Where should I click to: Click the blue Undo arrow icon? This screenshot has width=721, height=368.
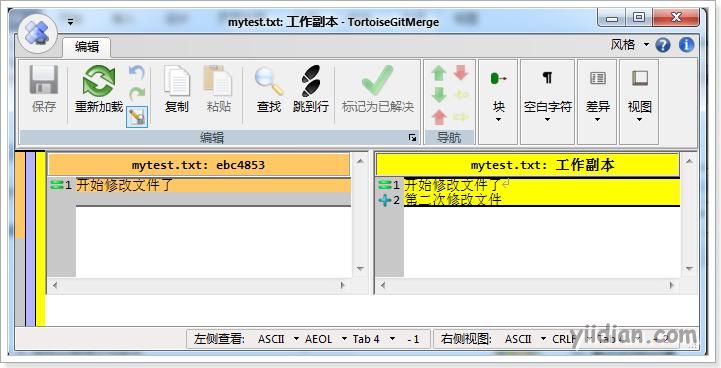(x=137, y=73)
